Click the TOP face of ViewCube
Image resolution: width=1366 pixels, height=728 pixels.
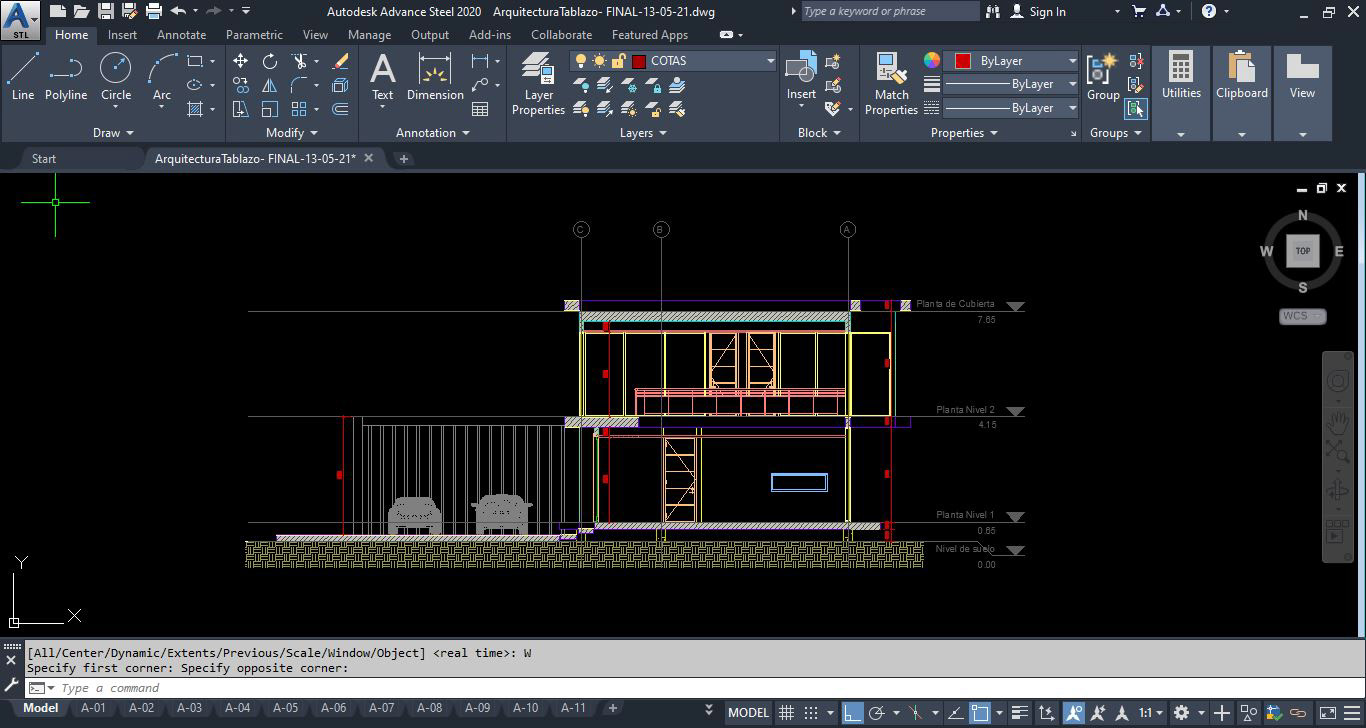1302,251
